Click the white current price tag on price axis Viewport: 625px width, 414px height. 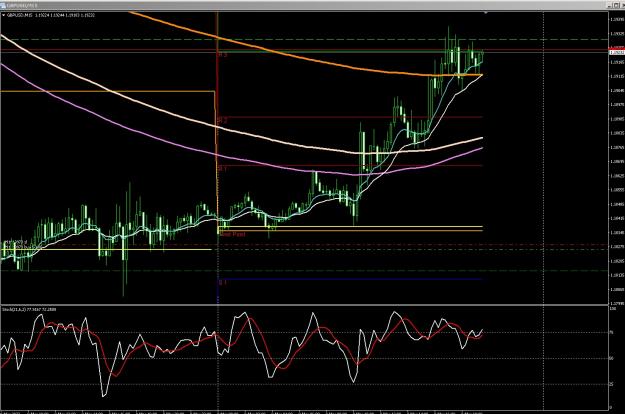(x=617, y=52)
